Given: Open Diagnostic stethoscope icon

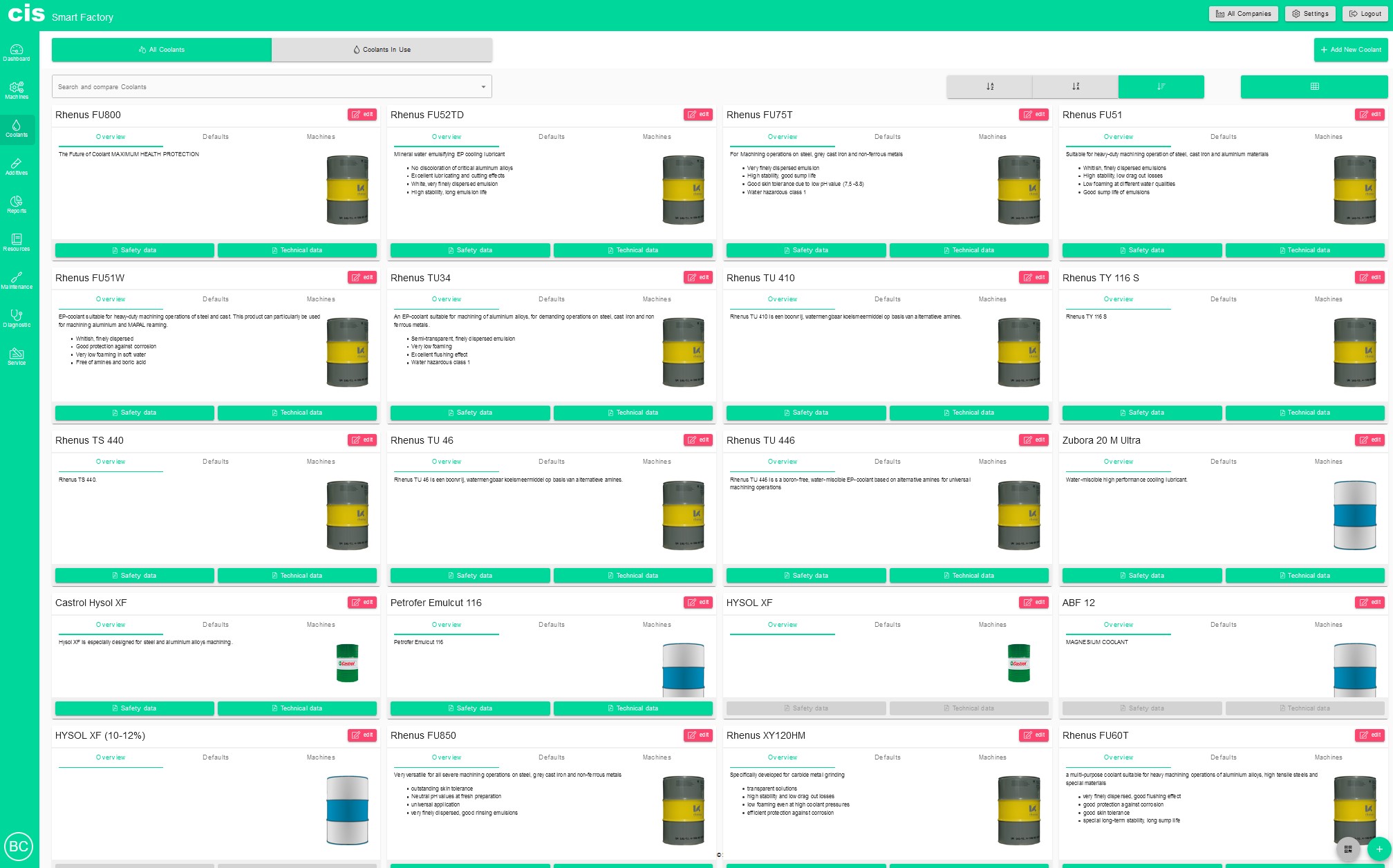Looking at the screenshot, I should (17, 318).
